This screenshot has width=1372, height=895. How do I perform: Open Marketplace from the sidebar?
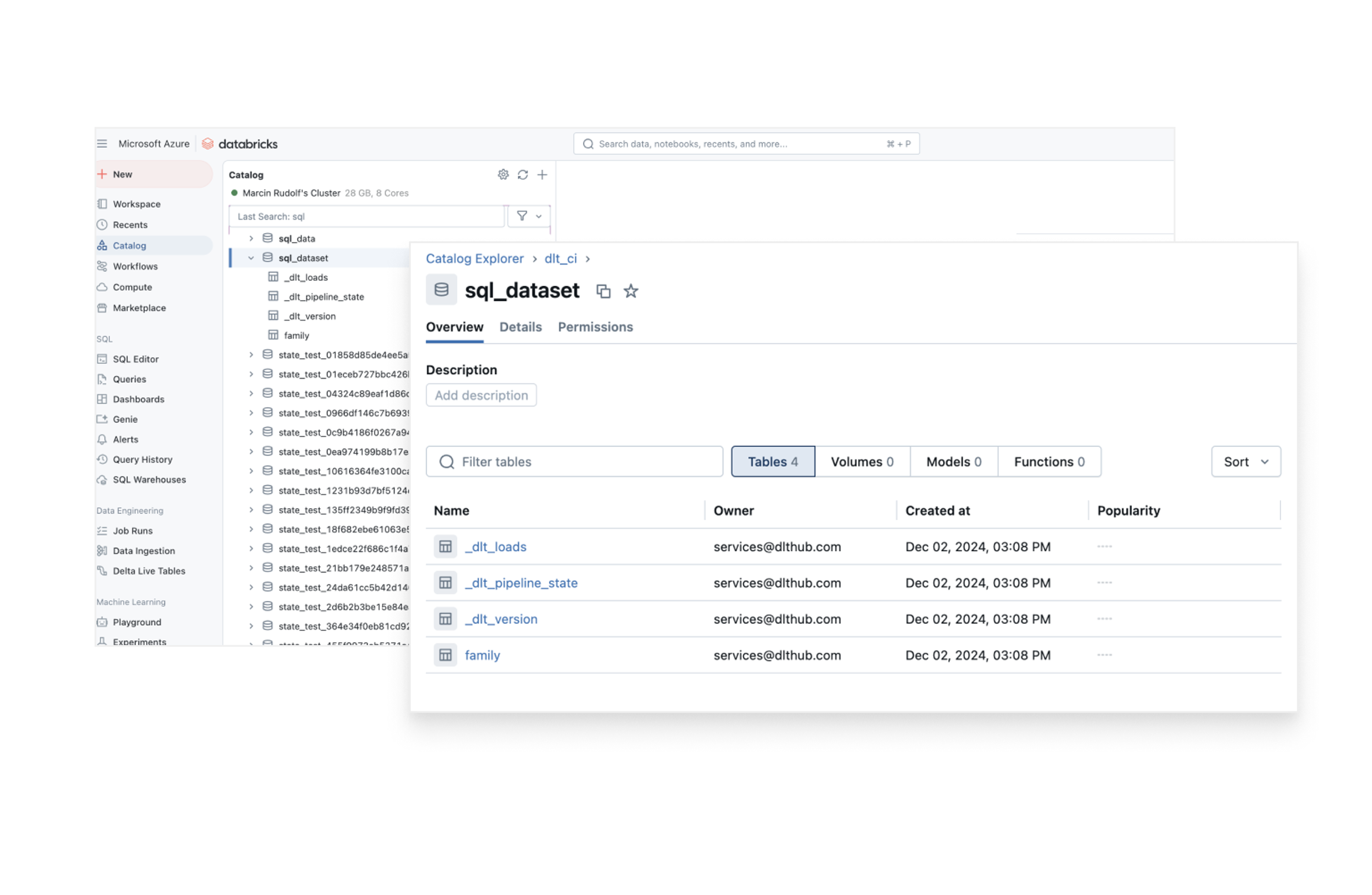[x=139, y=308]
